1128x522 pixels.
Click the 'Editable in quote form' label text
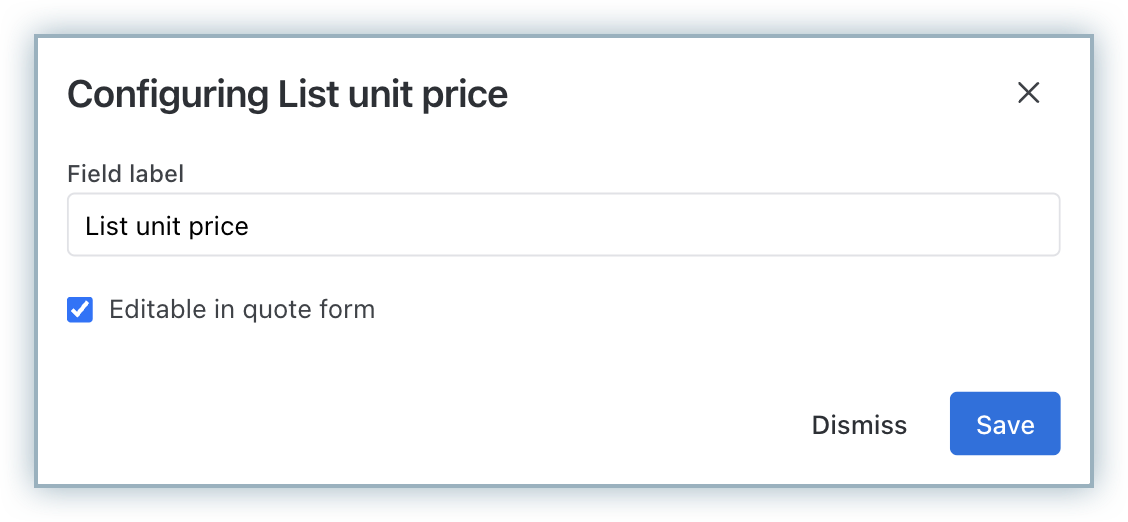[x=242, y=310]
